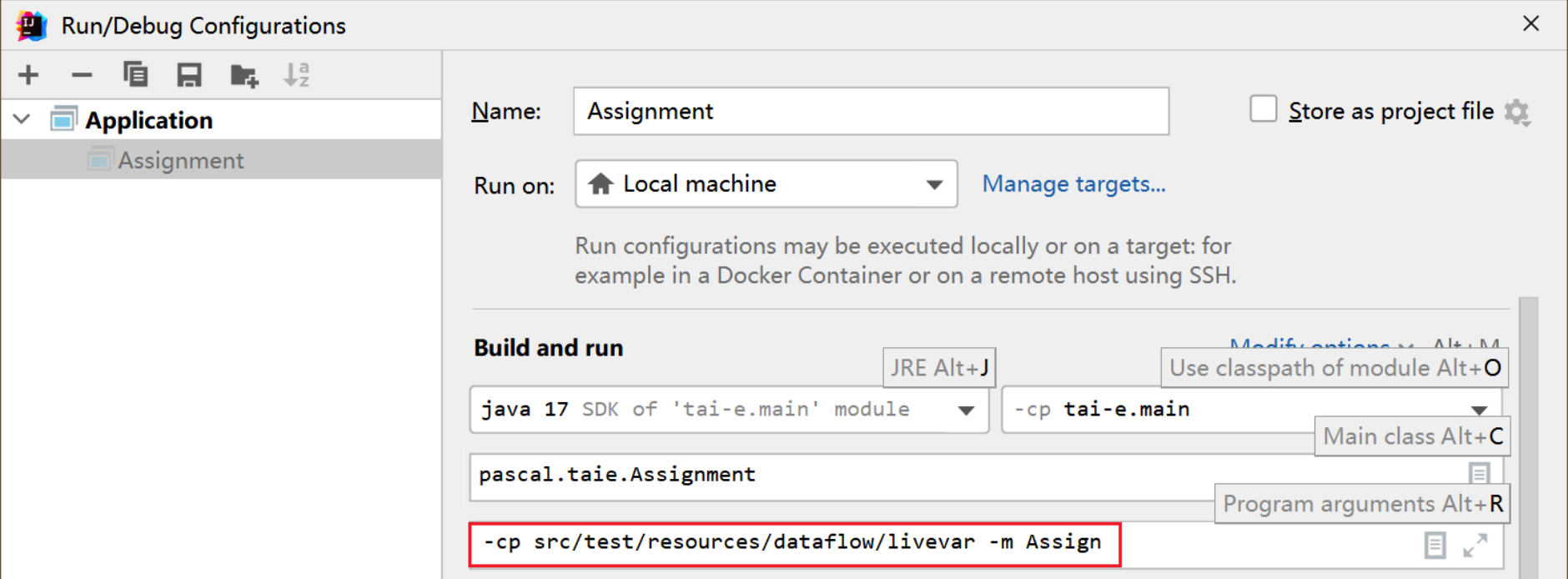Select the Assignment configuration in tree

click(x=221, y=159)
